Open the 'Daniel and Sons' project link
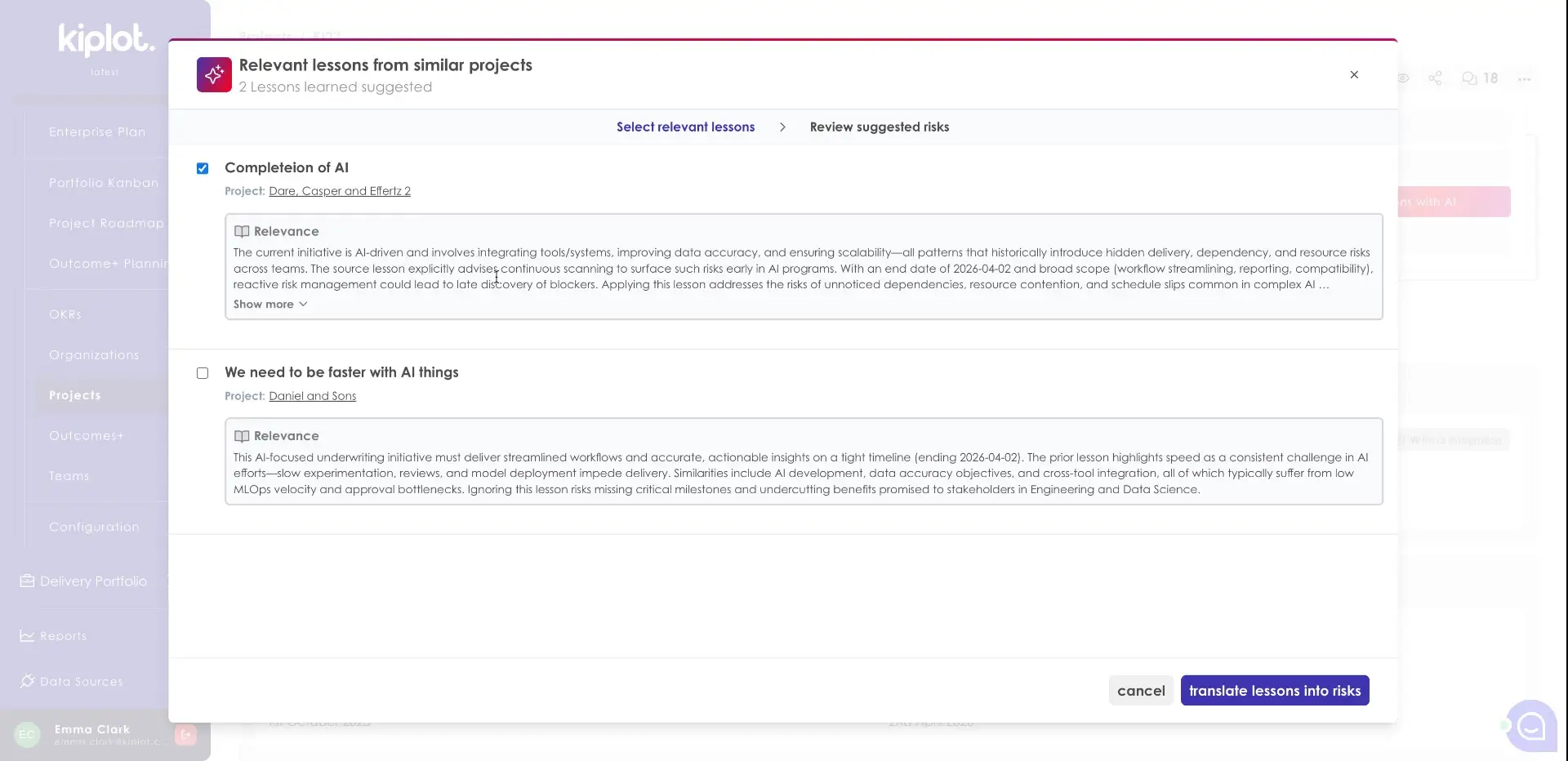 (x=312, y=396)
